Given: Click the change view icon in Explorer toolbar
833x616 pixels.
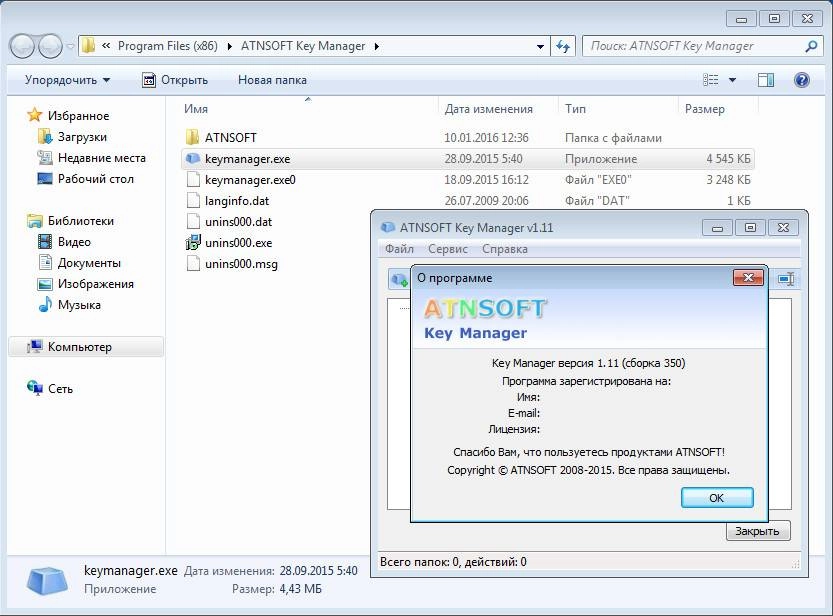Looking at the screenshot, I should tap(711, 80).
